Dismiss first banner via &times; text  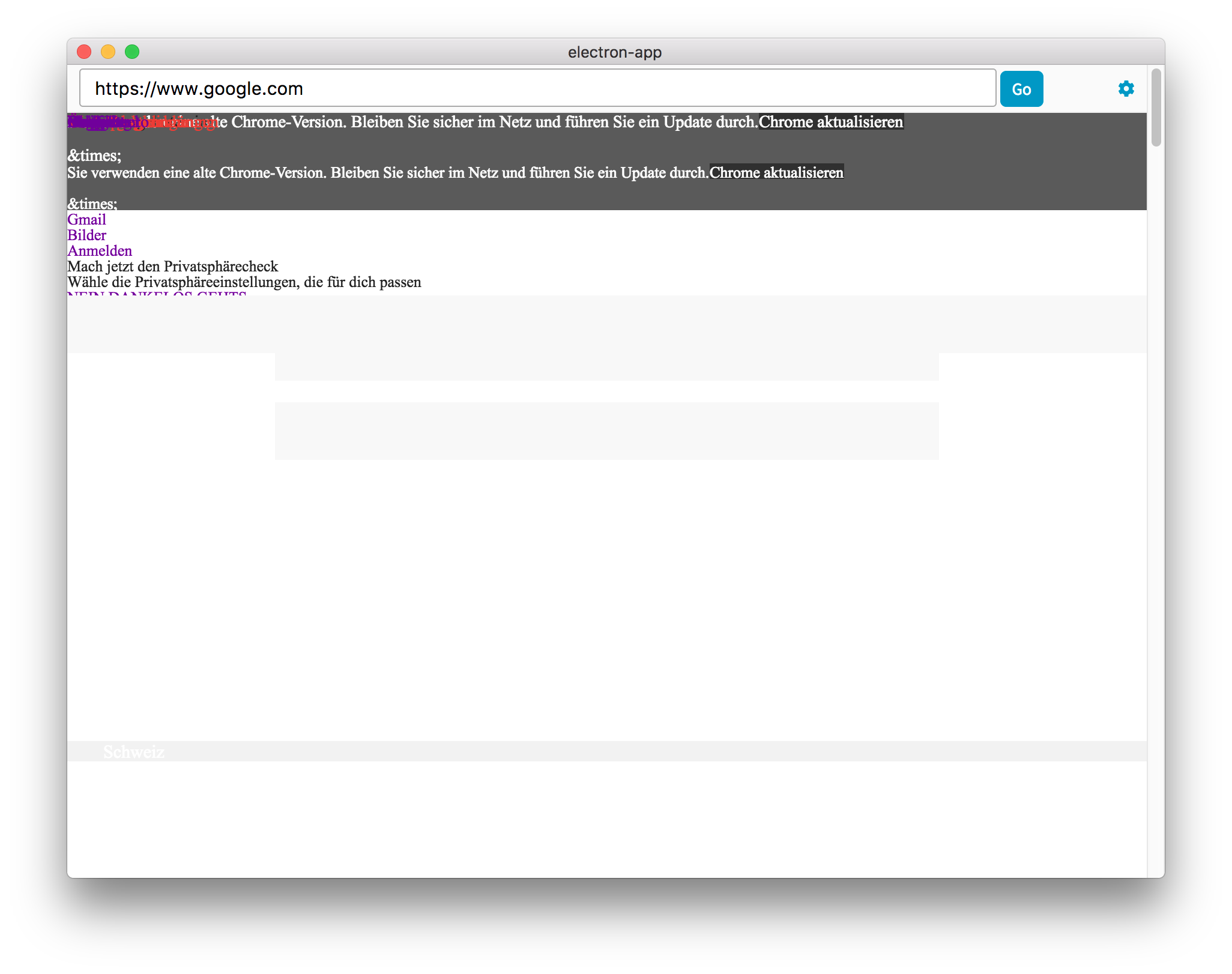(x=94, y=156)
